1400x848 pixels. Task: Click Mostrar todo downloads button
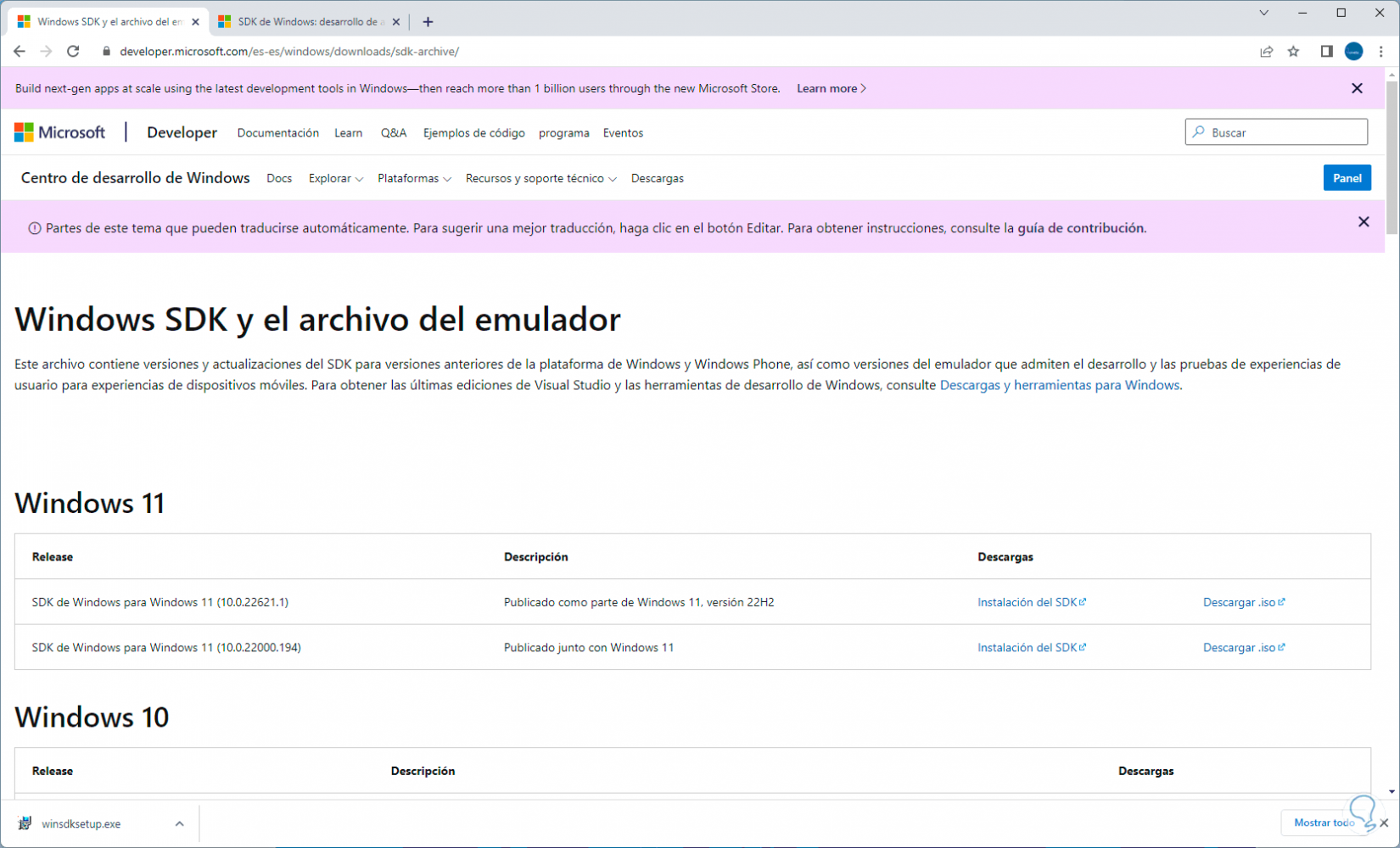click(1324, 823)
